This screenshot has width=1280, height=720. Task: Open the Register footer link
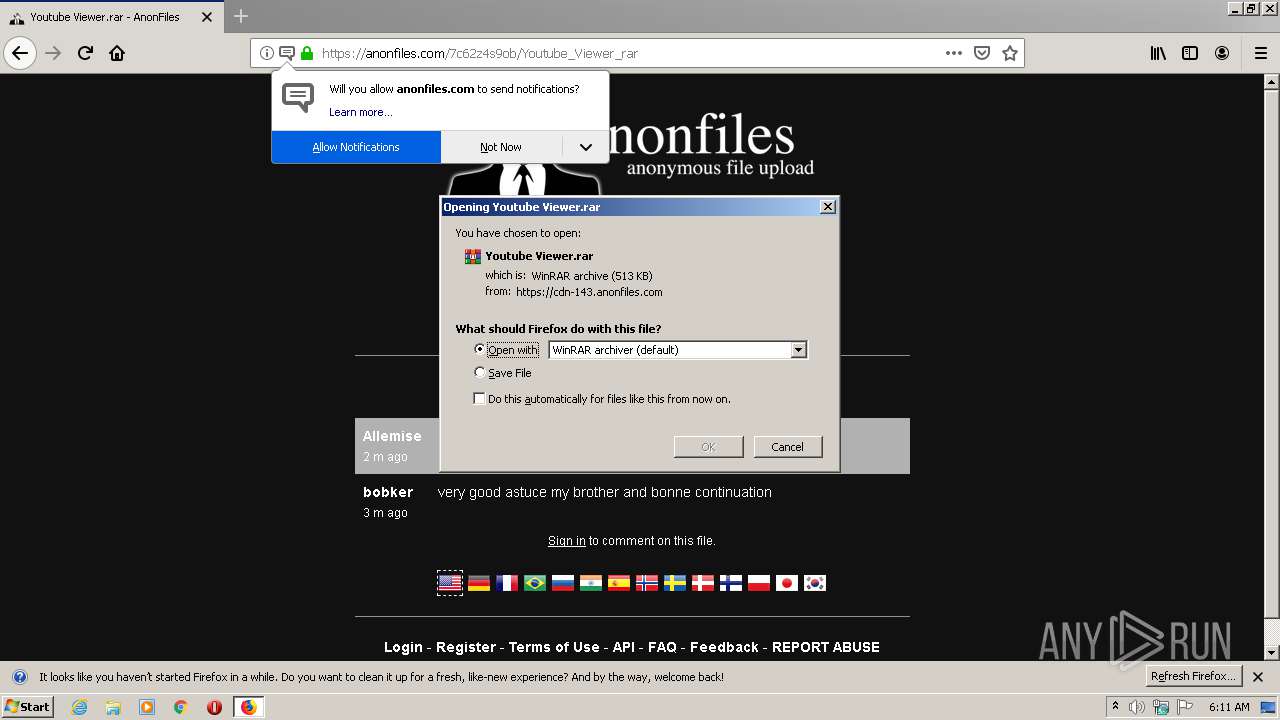[466, 647]
